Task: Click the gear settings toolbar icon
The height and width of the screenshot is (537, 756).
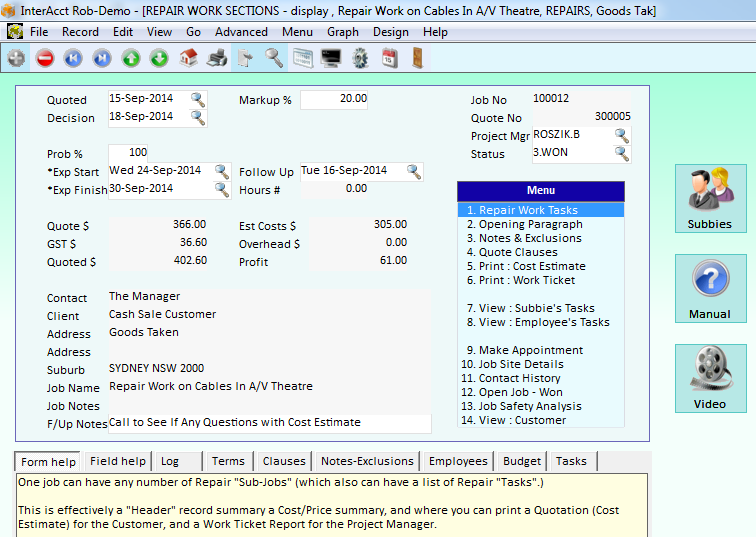Action: coord(360,58)
